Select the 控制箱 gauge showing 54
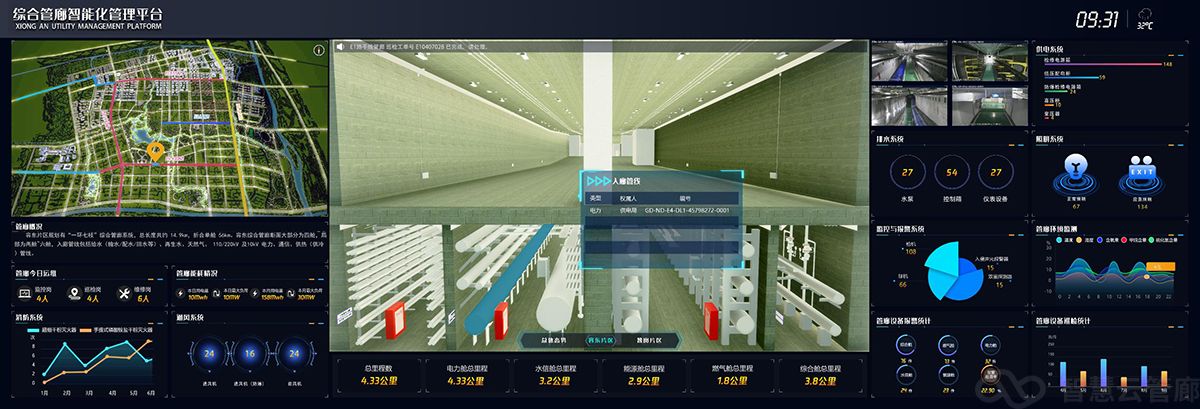 click(951, 172)
